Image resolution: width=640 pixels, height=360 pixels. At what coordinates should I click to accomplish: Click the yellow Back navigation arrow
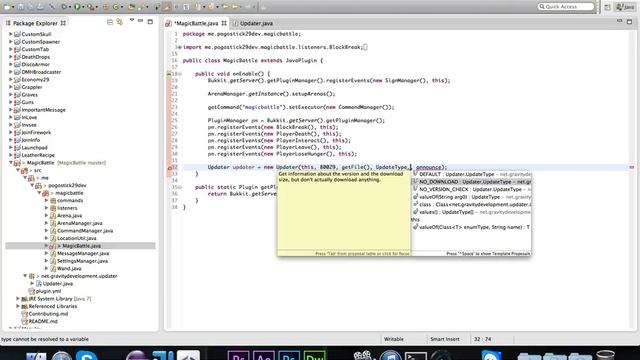pyautogui.click(x=225, y=7)
